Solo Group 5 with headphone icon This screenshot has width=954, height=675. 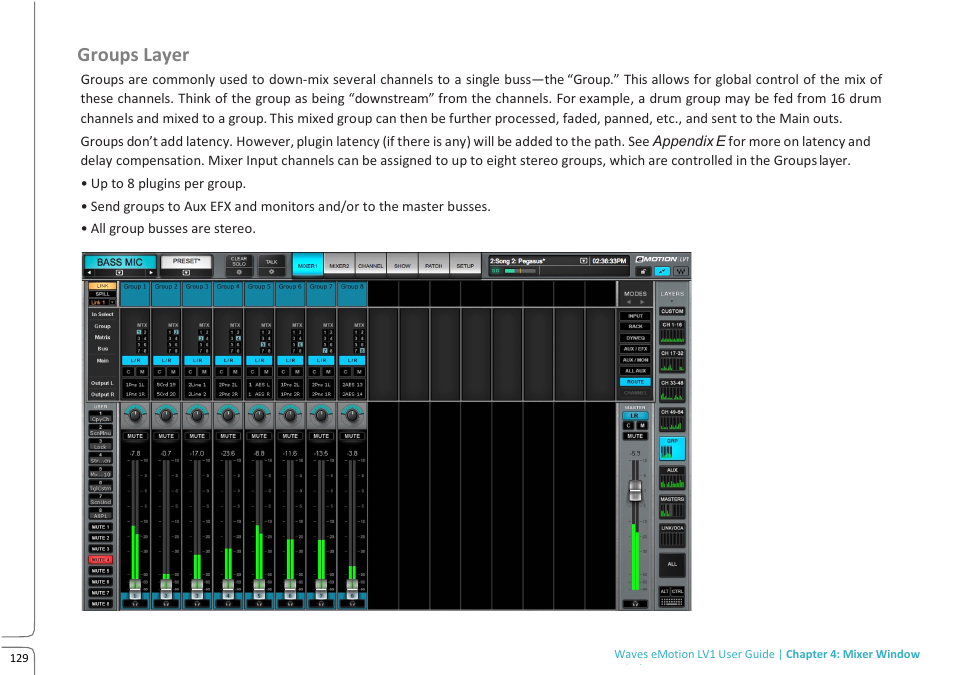tap(259, 604)
